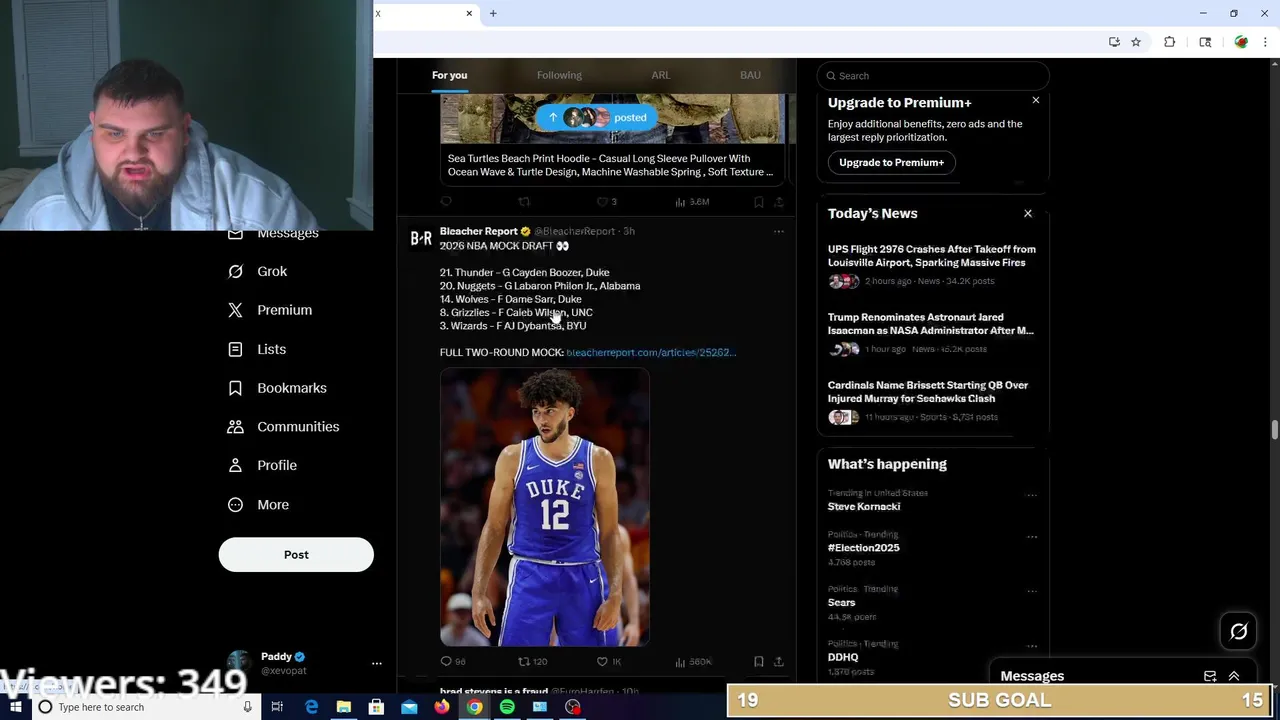Bookmark the Bleacher Report mock draft post
This screenshot has width=1280, height=720.
(759, 661)
